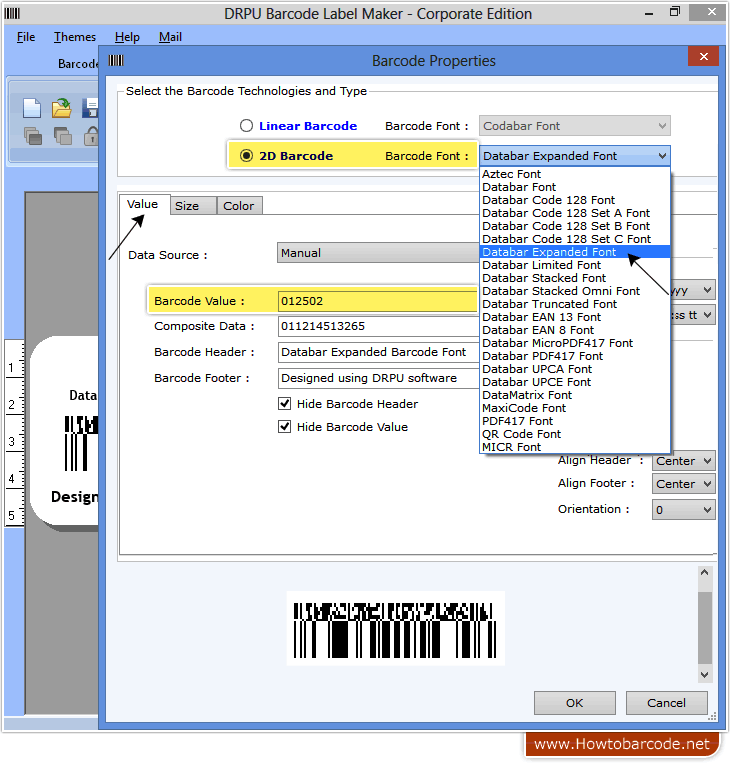Select the Linear Barcode radio button
The width and height of the screenshot is (730, 763).
(246, 126)
